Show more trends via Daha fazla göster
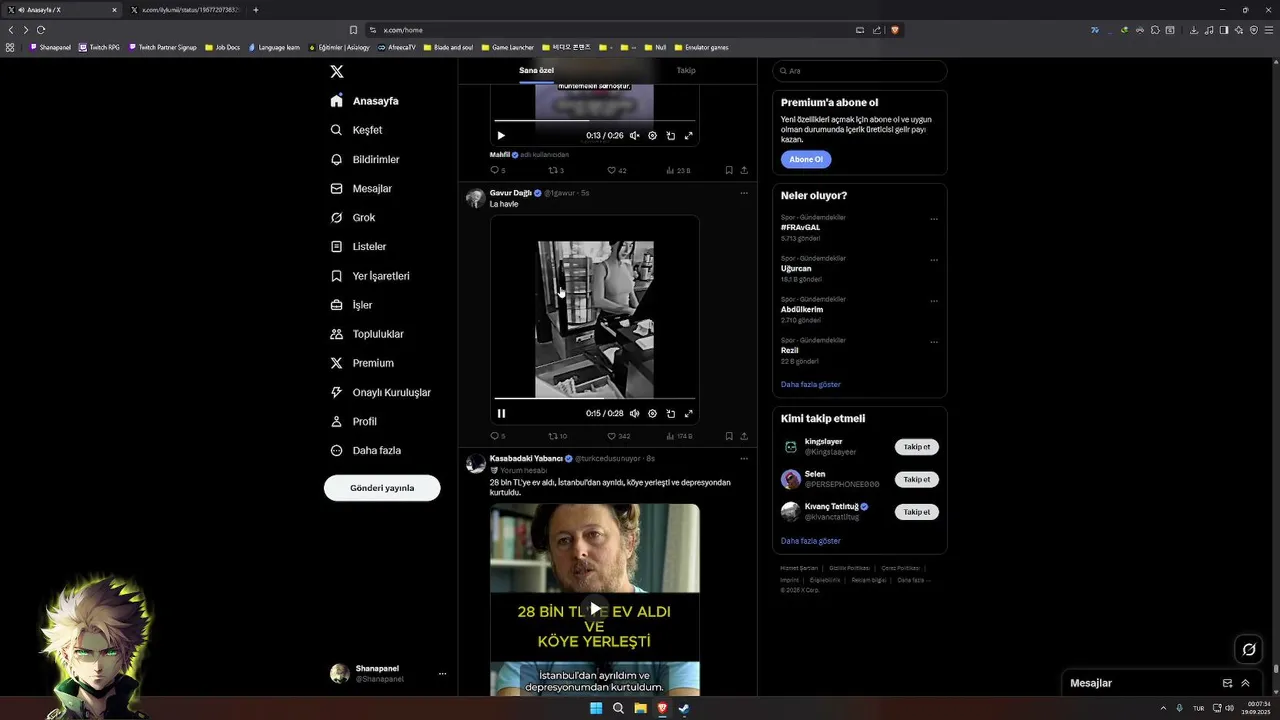 pyautogui.click(x=811, y=384)
